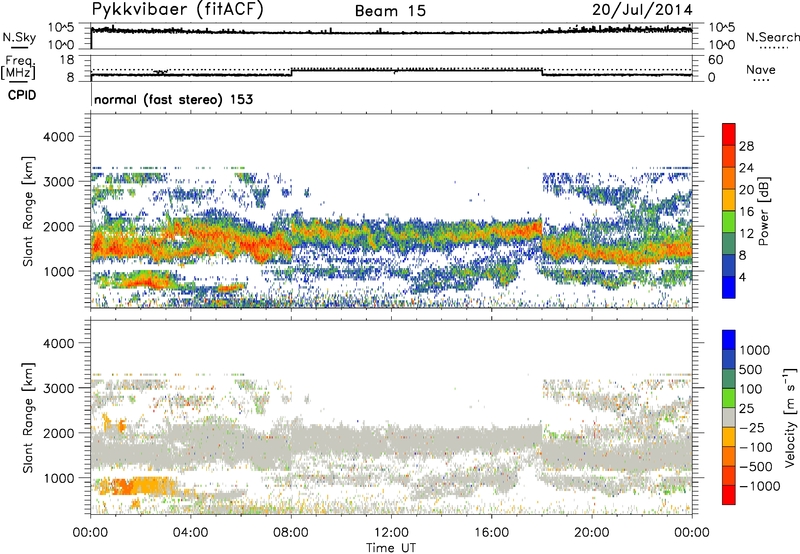
Task: Click the N.Sky axis label
Action: [x=19, y=37]
